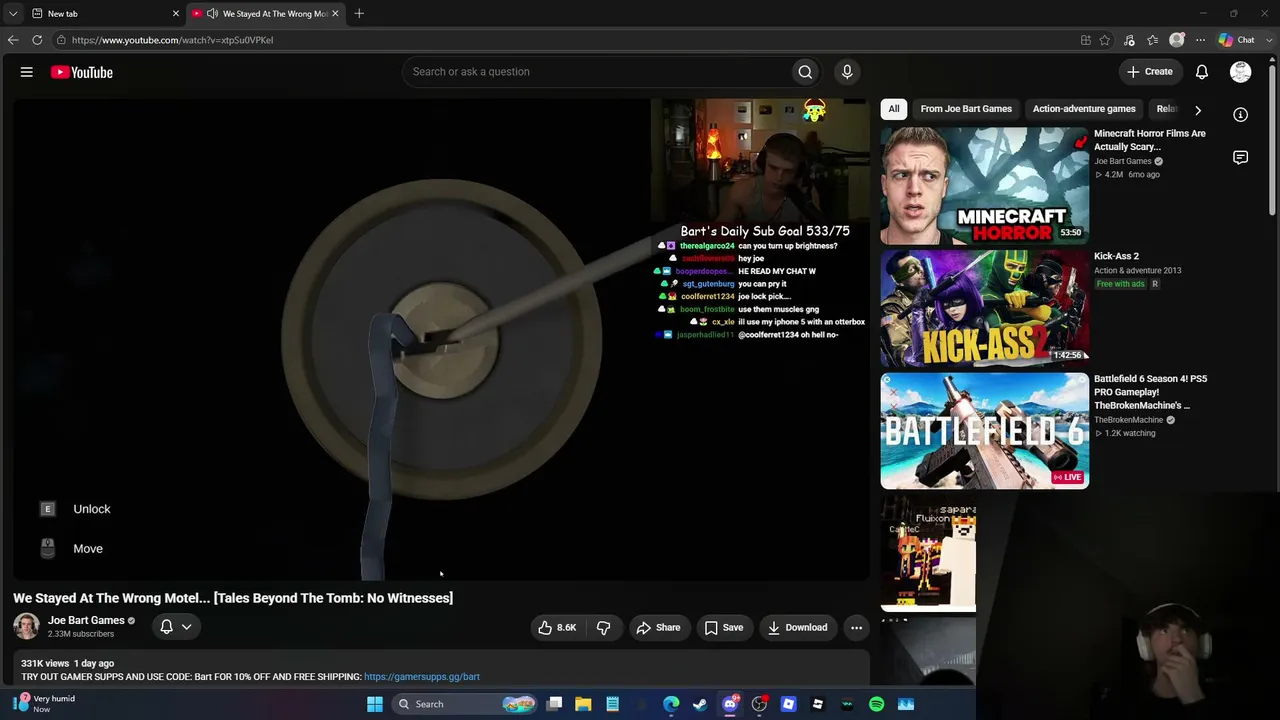Click the Windows taskbar Search box
Screen dimensions: 1280x720
click(465, 704)
